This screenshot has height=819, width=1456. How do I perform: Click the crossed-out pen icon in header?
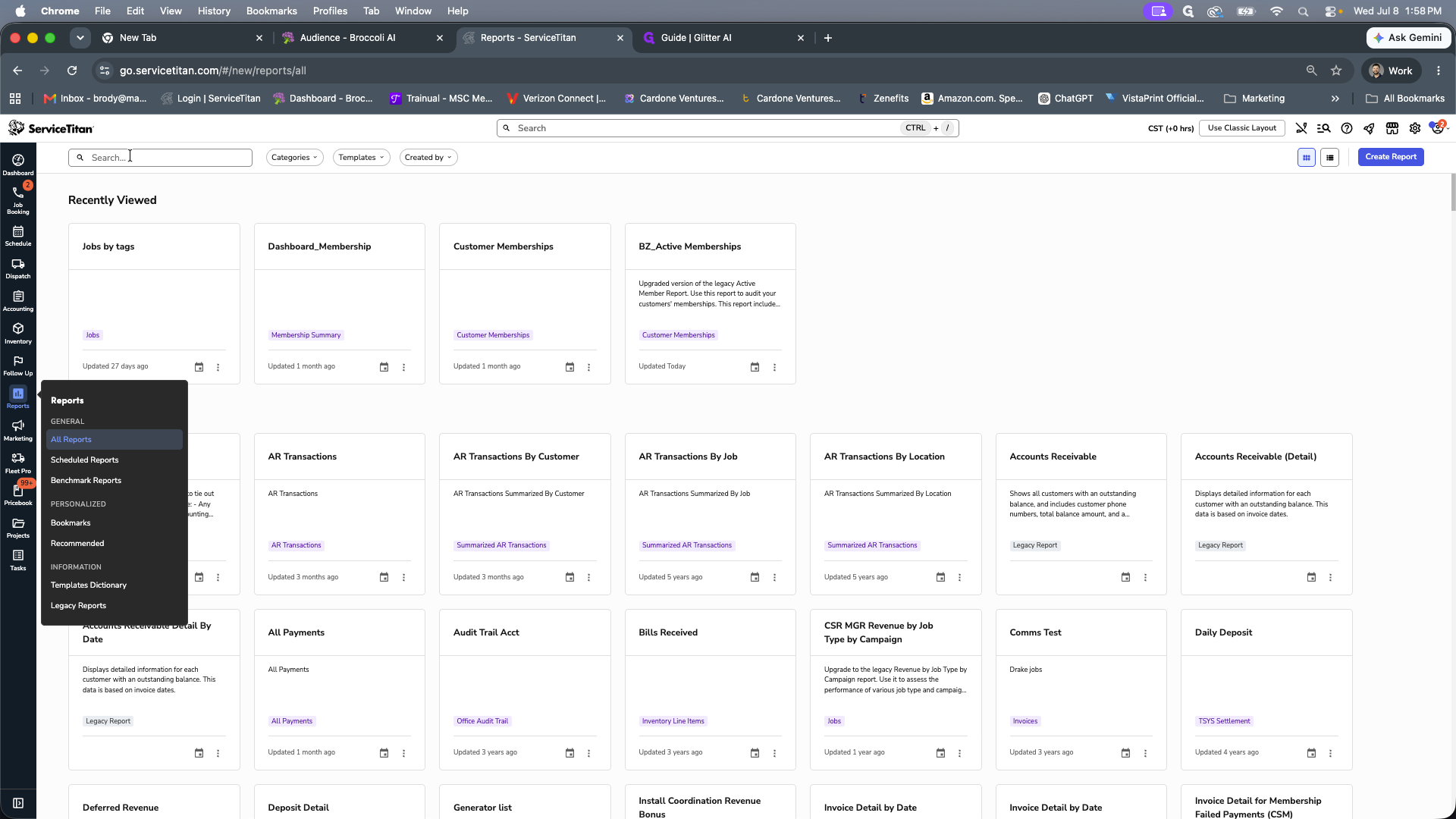click(x=1301, y=128)
